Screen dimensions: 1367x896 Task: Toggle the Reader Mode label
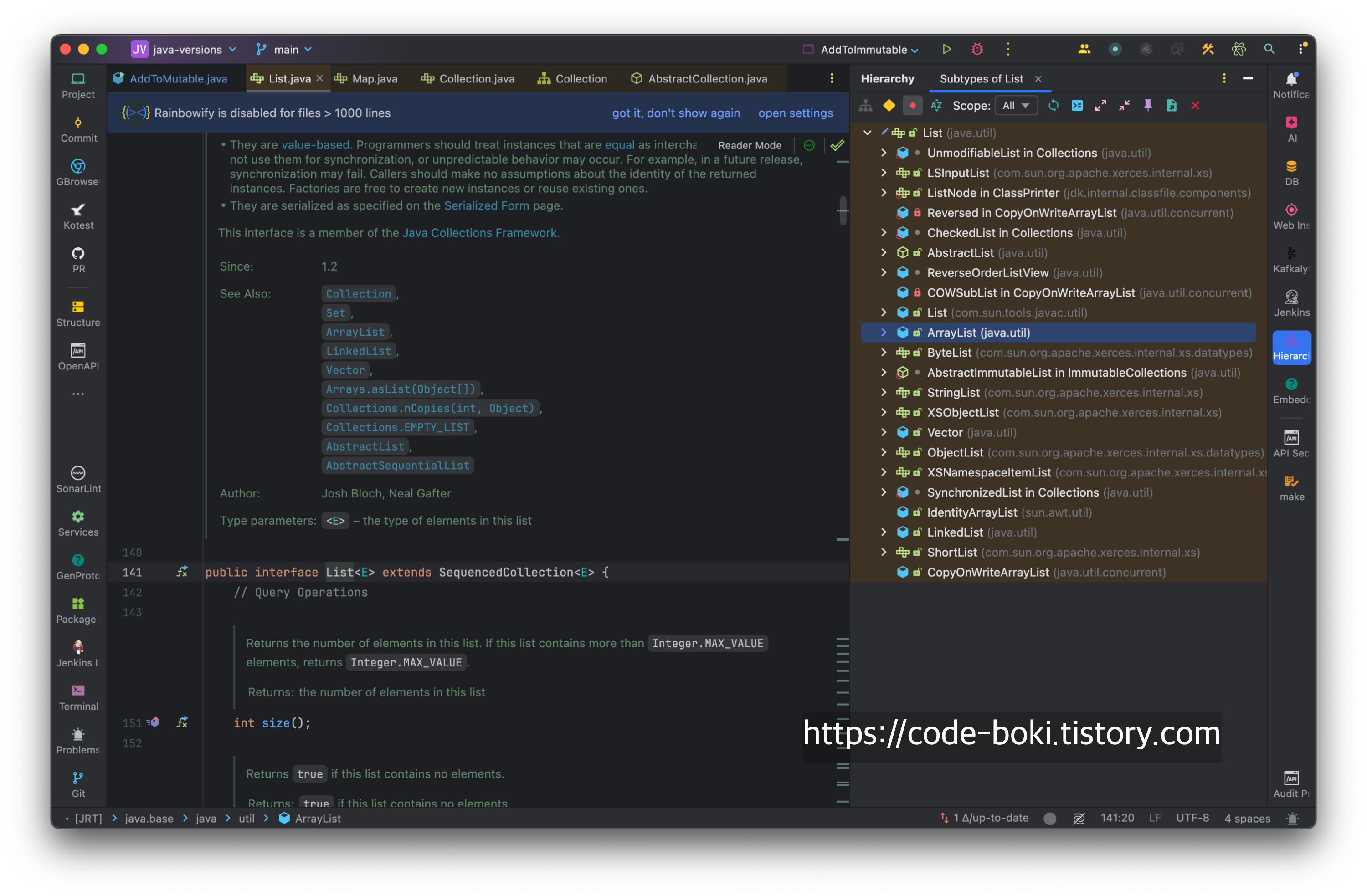coord(749,145)
